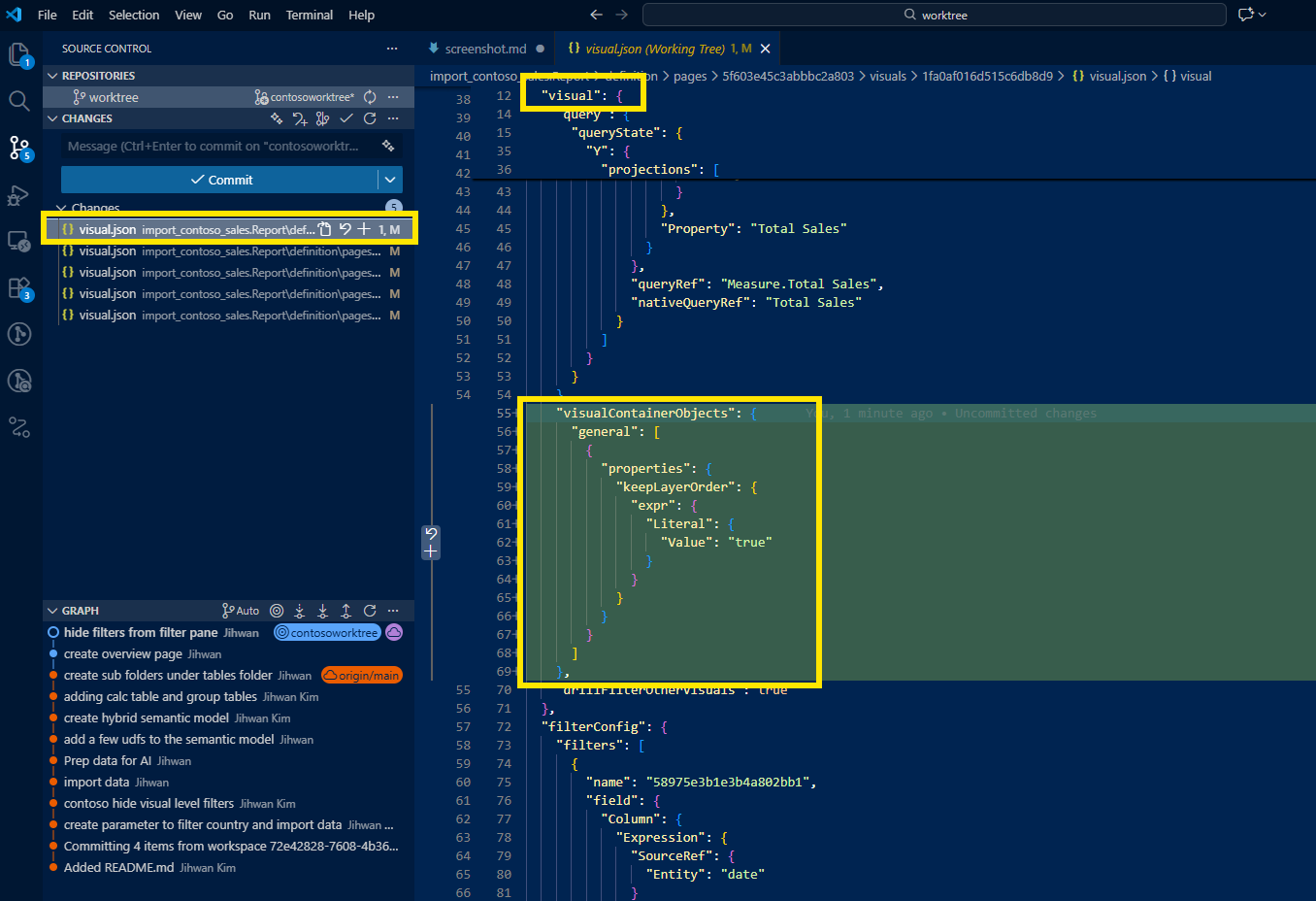Open more actions in the Changes header
The width and height of the screenshot is (1316, 901).
coord(393,118)
